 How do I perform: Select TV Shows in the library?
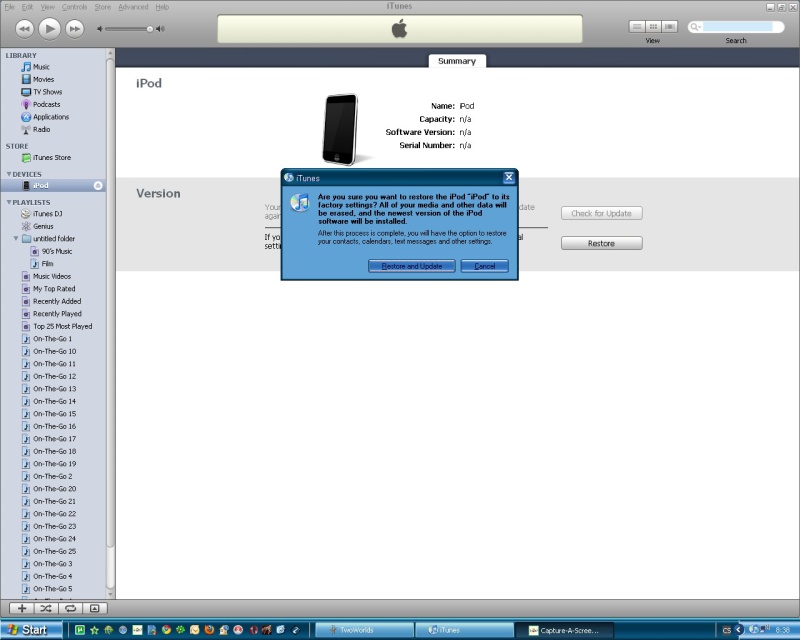tap(47, 92)
